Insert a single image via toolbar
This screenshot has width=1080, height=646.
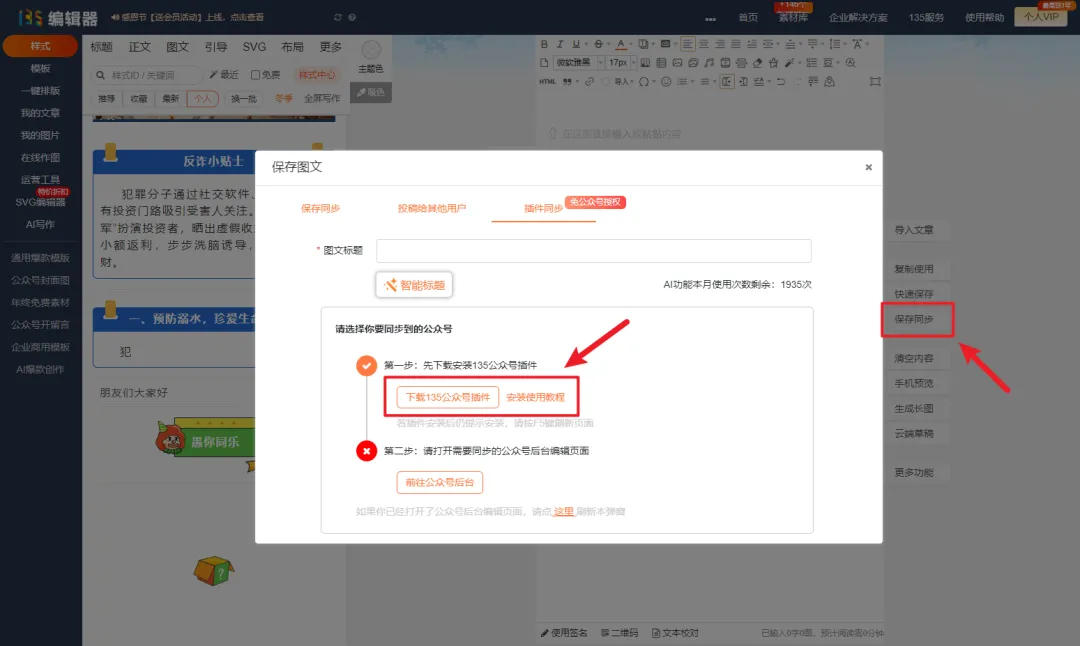click(x=678, y=63)
